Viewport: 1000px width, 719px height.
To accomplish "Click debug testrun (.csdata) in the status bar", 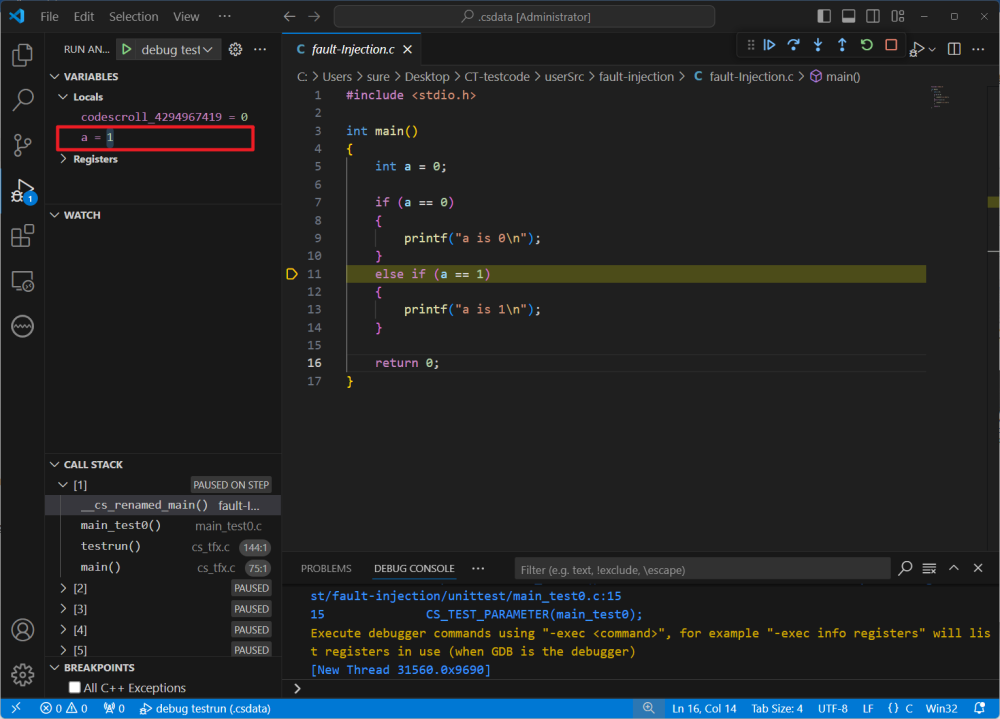I will (205, 708).
